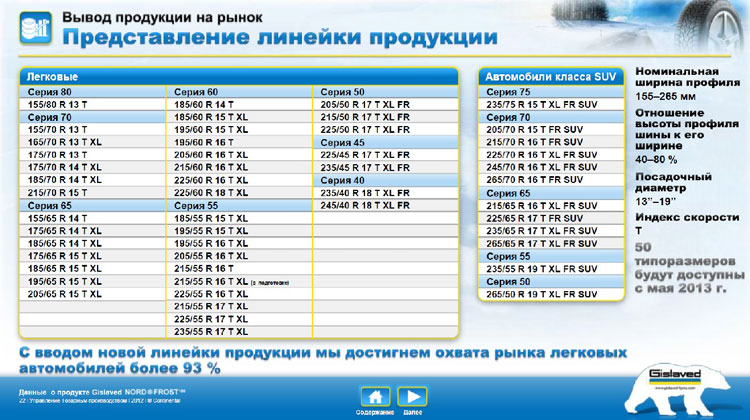Click the 225/45 R 17 T XL FR cell

pyautogui.click(x=386, y=155)
